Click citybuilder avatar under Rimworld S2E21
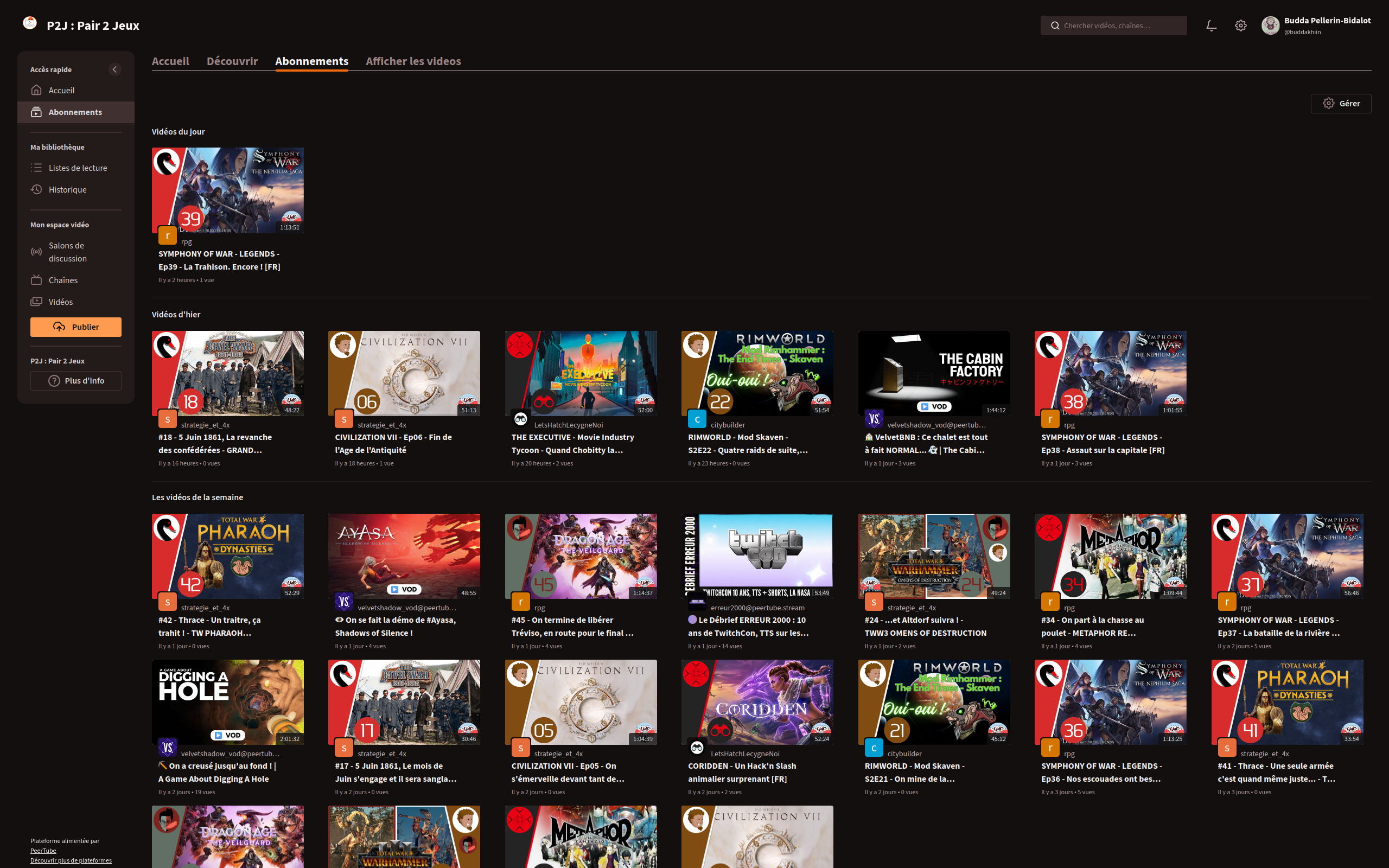 tap(874, 748)
